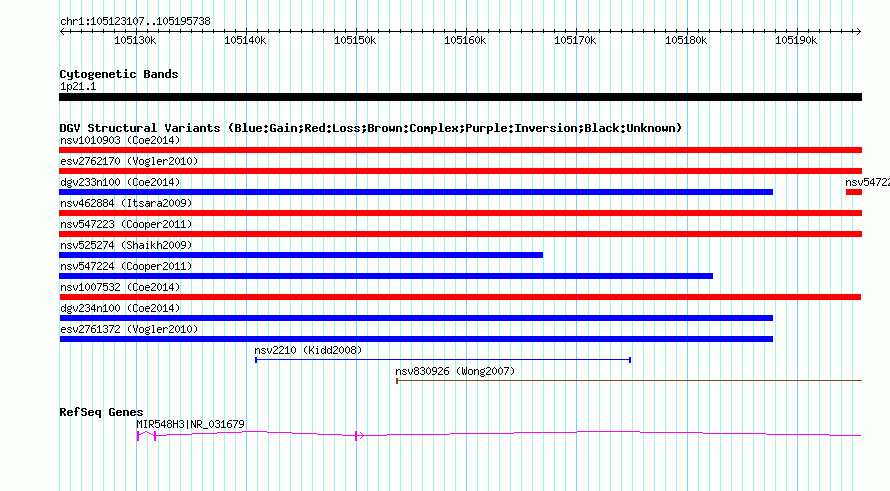Image resolution: width=890 pixels, height=491 pixels.
Task: Click the small red variant bar at far right
Action: tap(854, 192)
